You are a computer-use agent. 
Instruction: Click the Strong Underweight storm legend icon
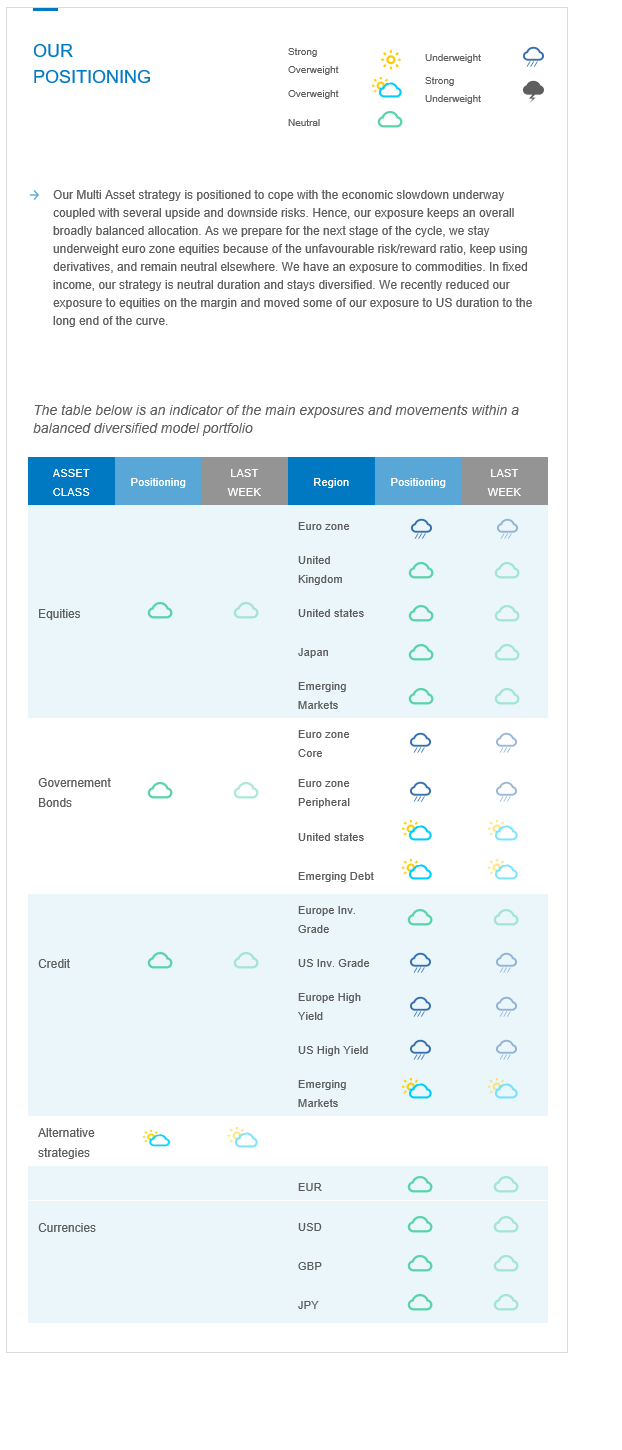[534, 91]
